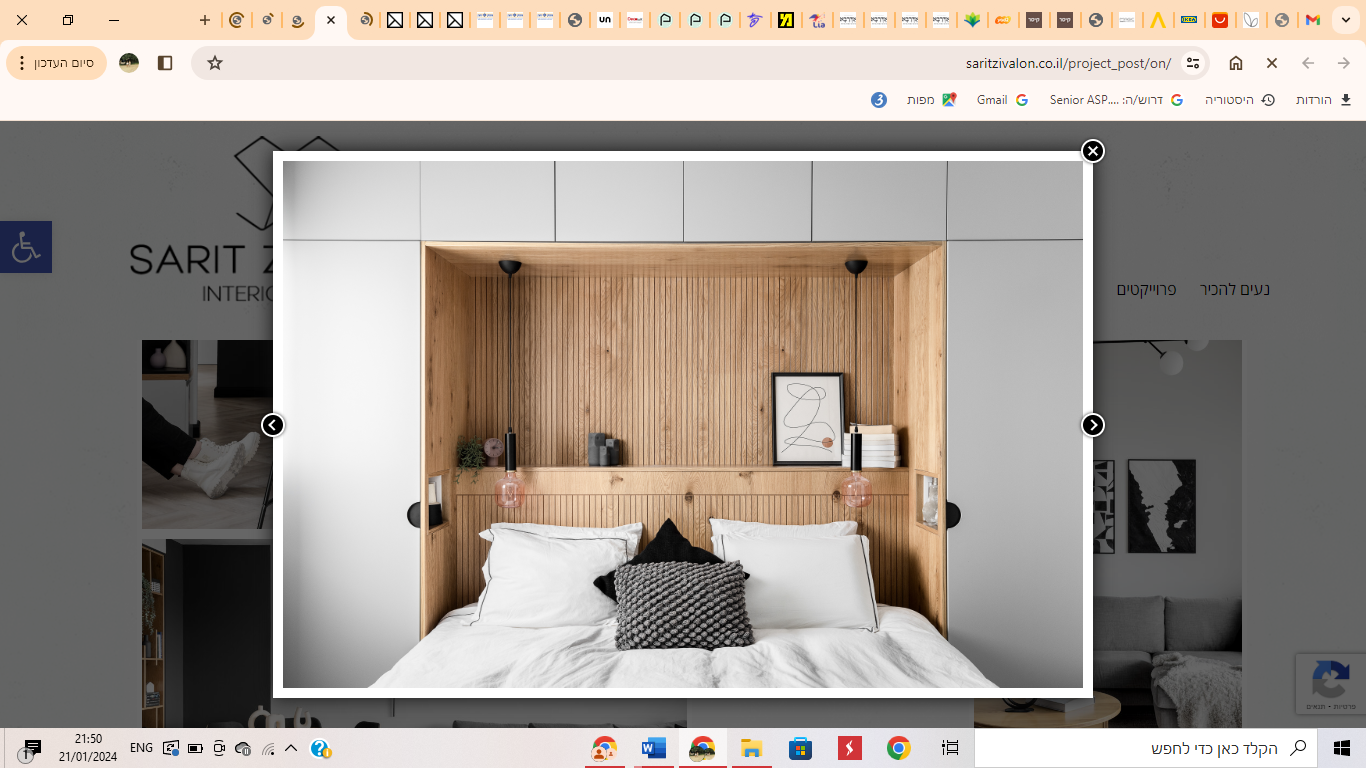View site information icon in address bar
Screen dimensions: 1366x768
tap(1192, 63)
